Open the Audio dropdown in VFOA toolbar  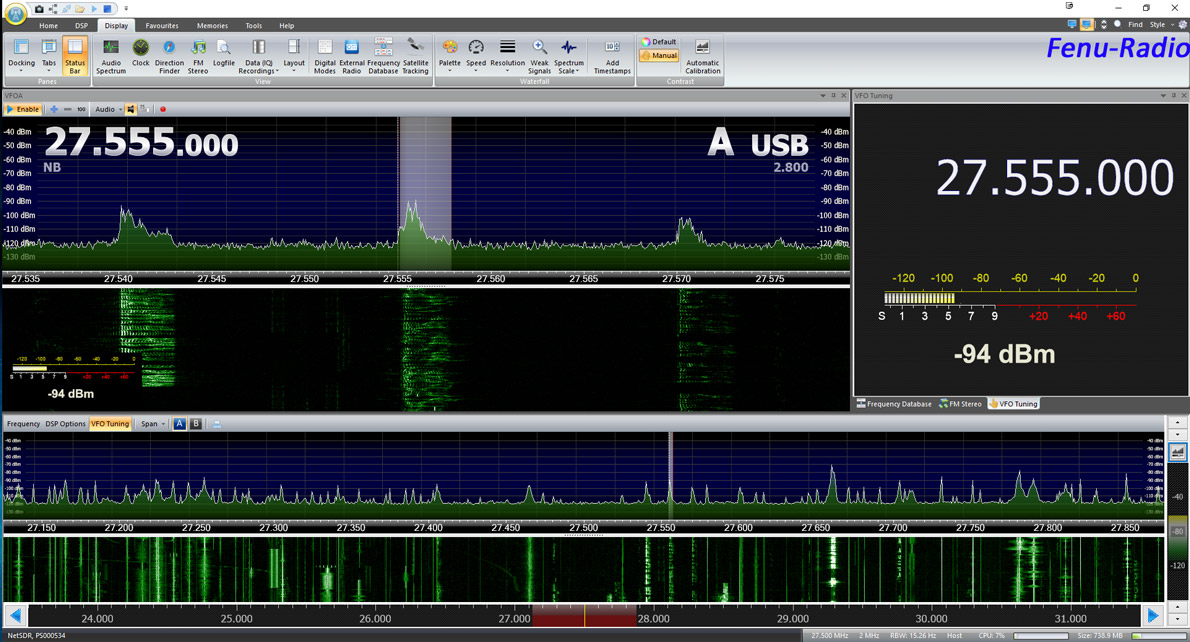tap(108, 108)
